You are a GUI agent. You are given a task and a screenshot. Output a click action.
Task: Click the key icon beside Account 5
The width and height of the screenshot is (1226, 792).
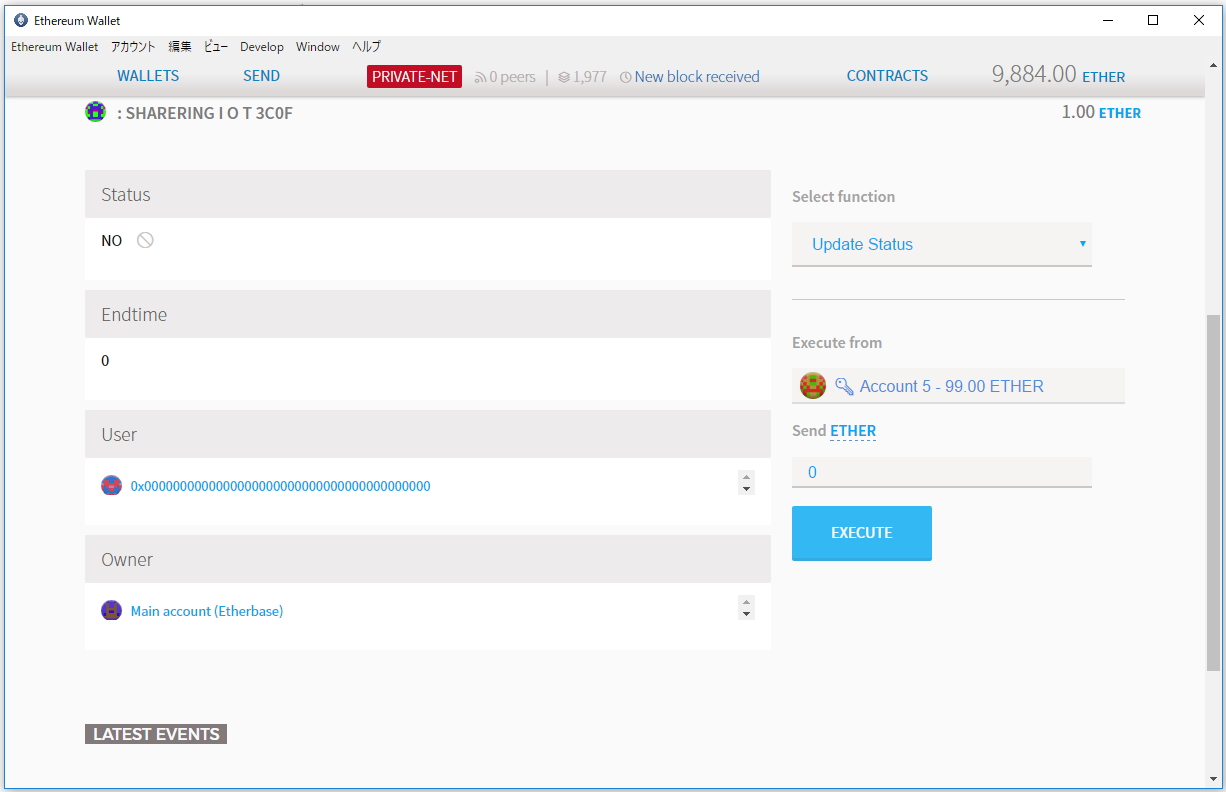(844, 386)
